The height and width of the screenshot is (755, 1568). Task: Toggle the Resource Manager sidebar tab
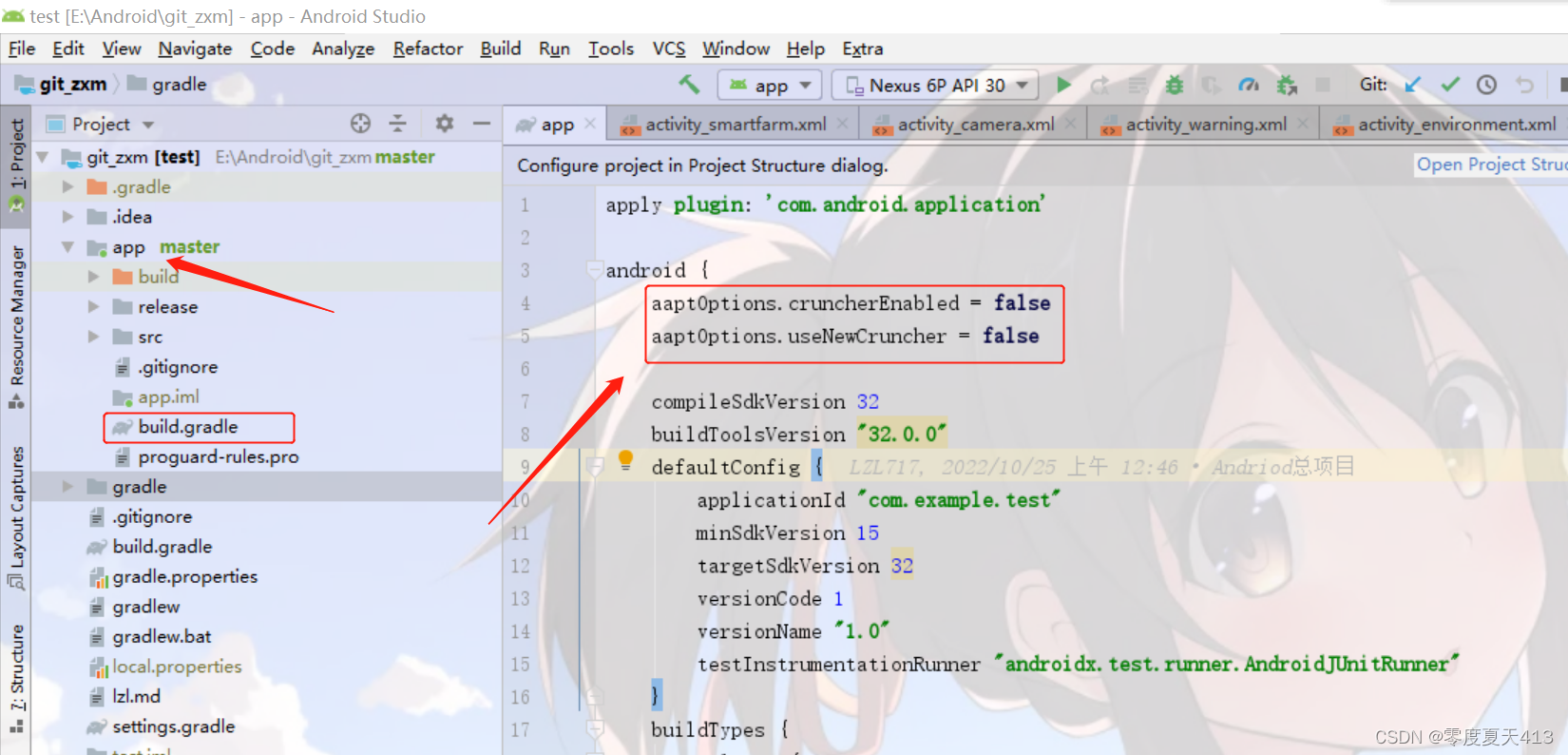point(16,326)
